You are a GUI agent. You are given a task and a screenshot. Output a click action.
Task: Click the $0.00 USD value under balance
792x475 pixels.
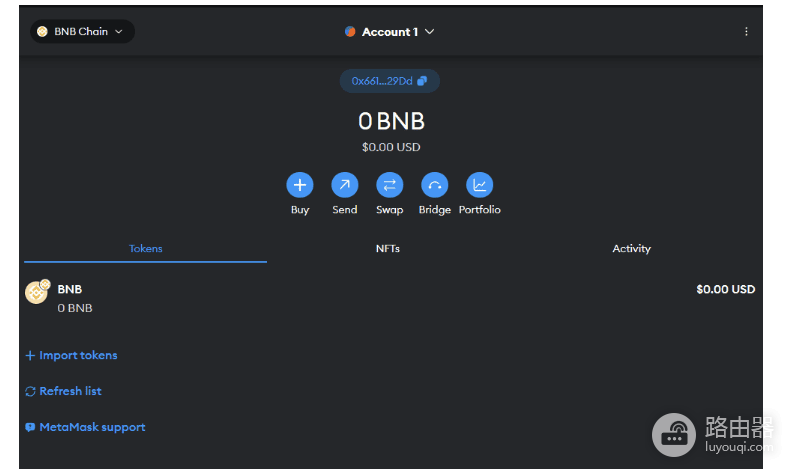(x=391, y=147)
